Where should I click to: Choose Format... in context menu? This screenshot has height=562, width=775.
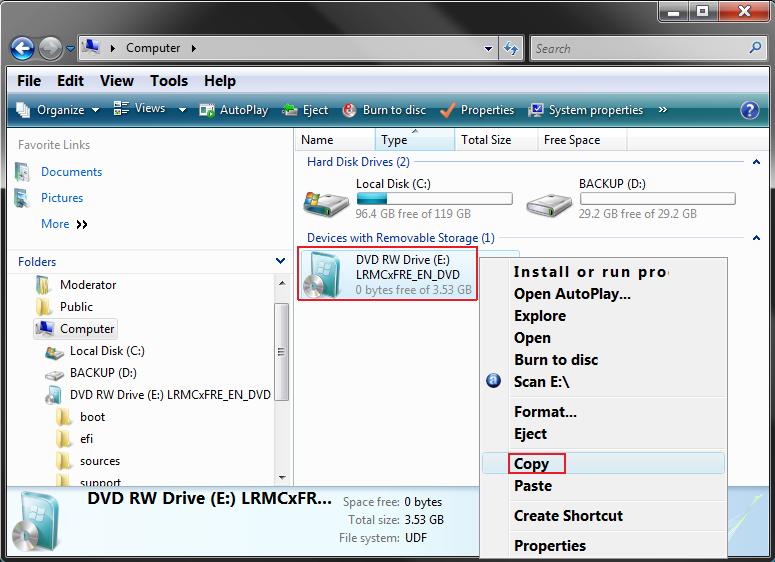point(603,412)
